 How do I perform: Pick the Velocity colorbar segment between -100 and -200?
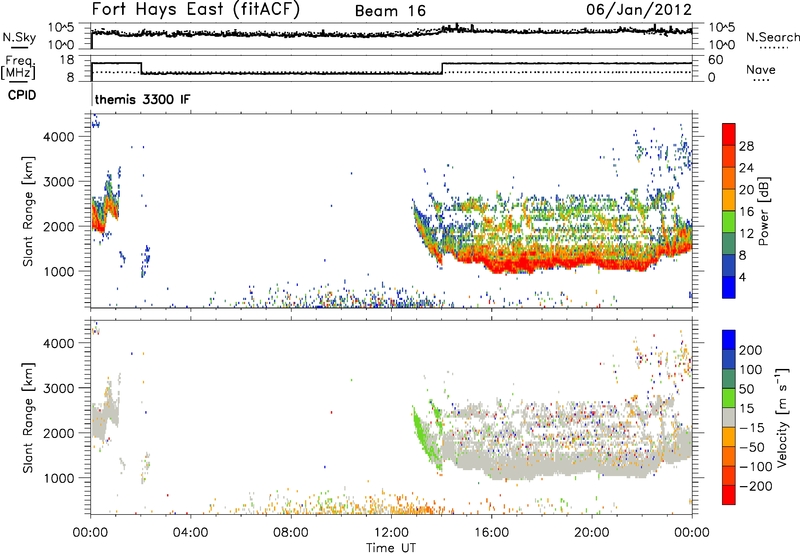tap(729, 475)
